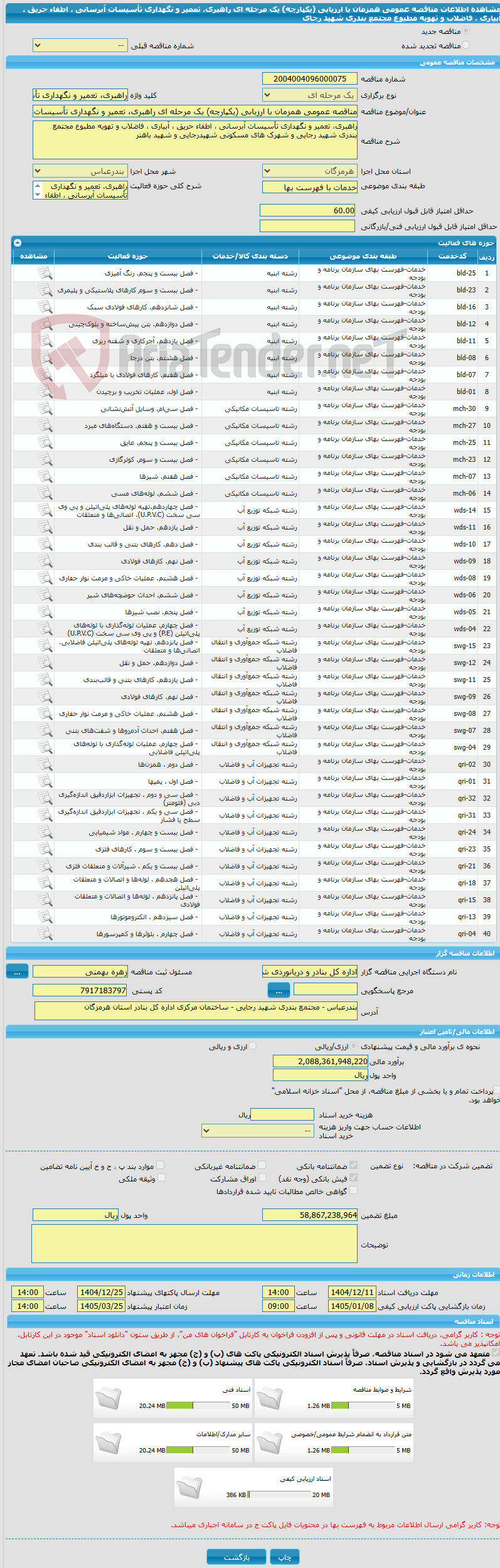The width and height of the screenshot is (500, 1568).
Task: Click ellipsis button next to مرجع پاسخگویی
Action: click(x=279, y=989)
